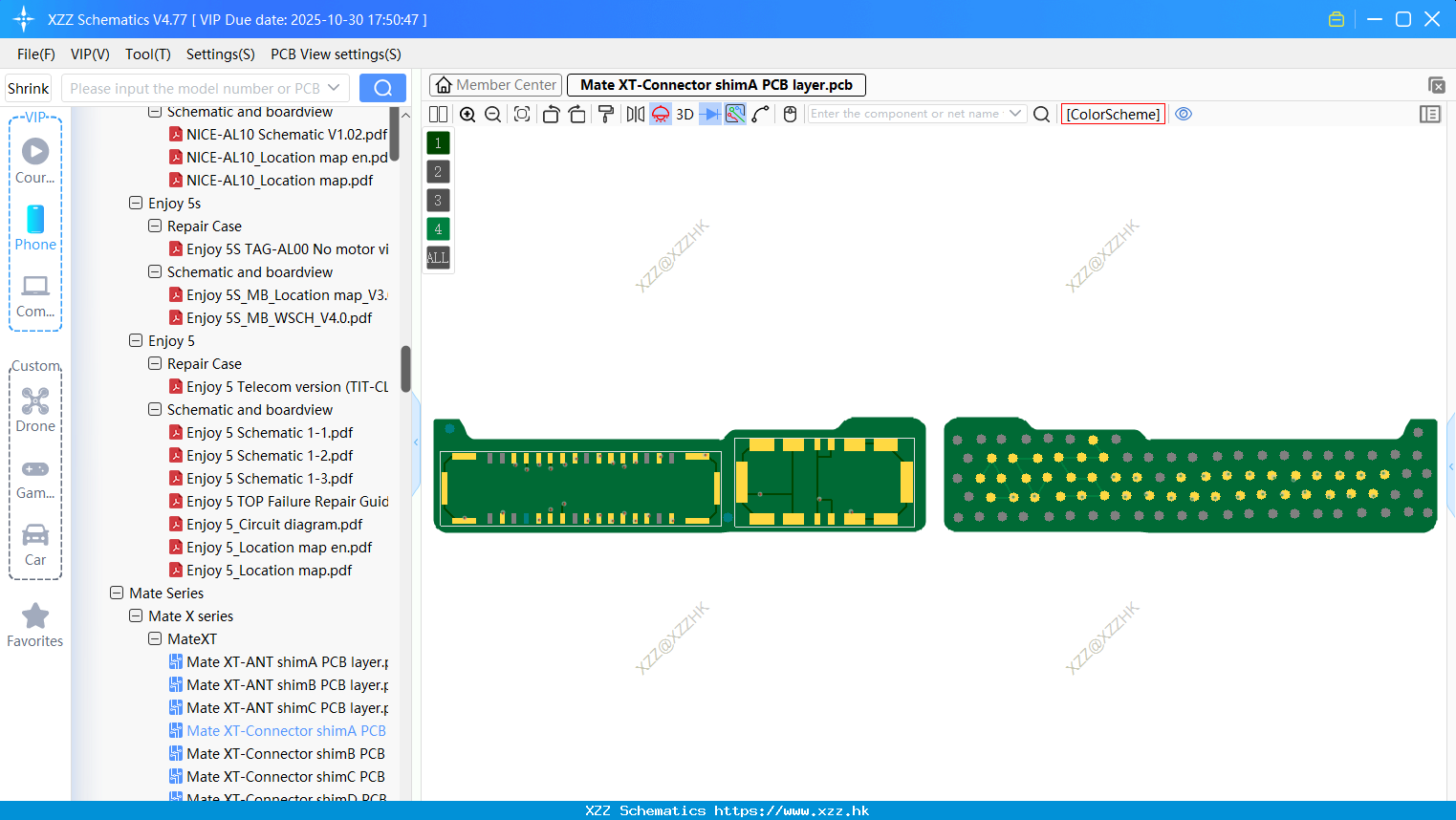Select the Mate XT-Connector shimA PCB layer tab
The image size is (1456, 820).
pos(716,85)
